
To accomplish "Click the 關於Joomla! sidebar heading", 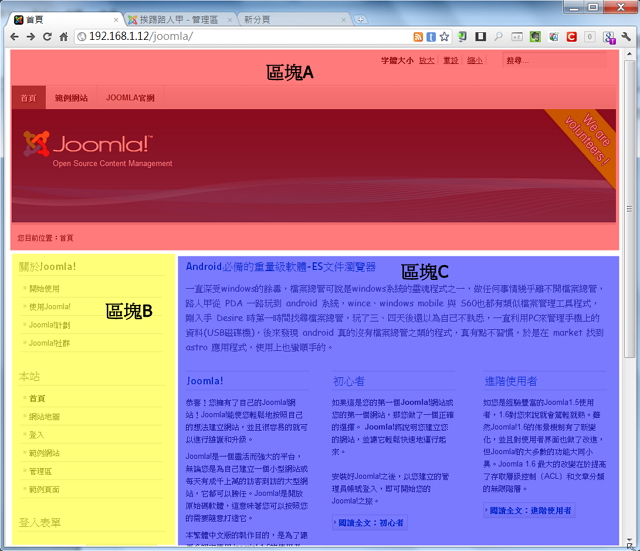I will click(47, 267).
